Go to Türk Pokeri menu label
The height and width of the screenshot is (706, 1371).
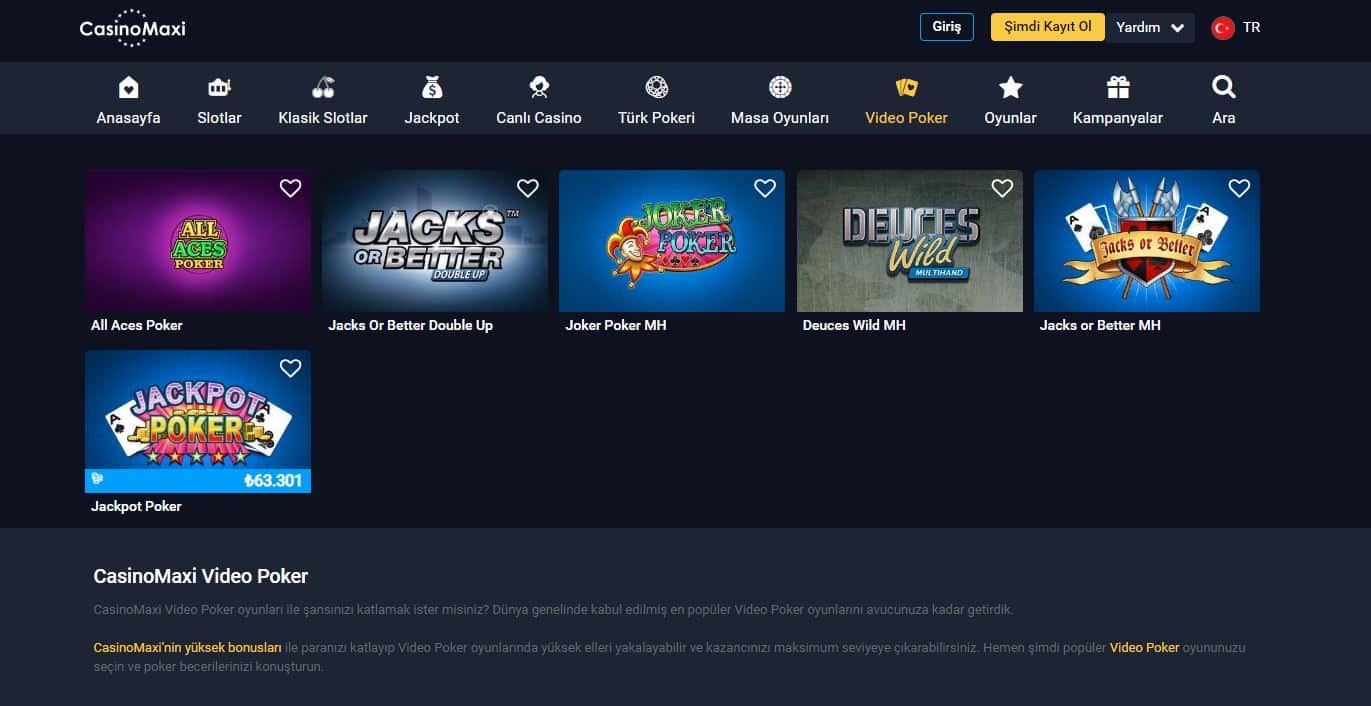(x=656, y=118)
